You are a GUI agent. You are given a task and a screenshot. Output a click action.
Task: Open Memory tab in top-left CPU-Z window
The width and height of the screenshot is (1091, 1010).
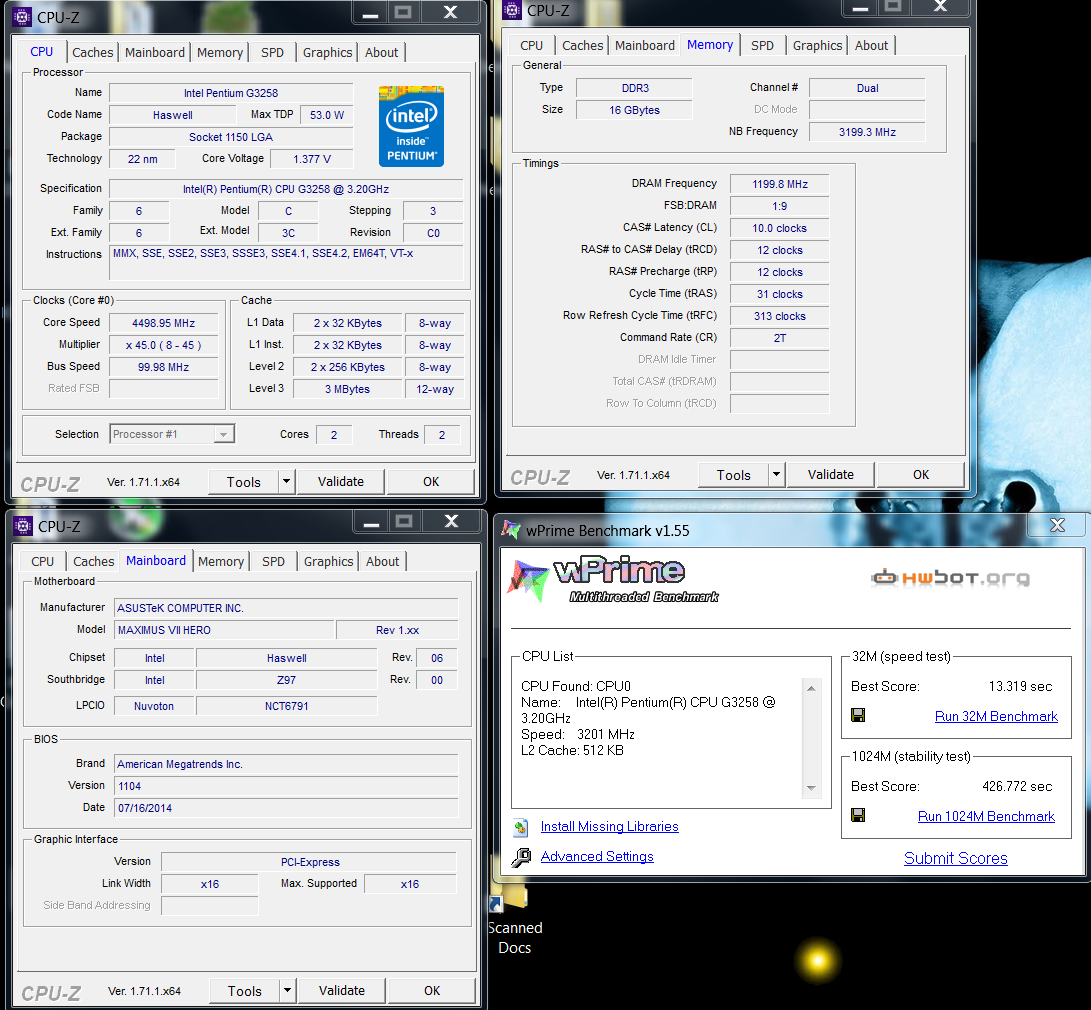click(x=220, y=52)
